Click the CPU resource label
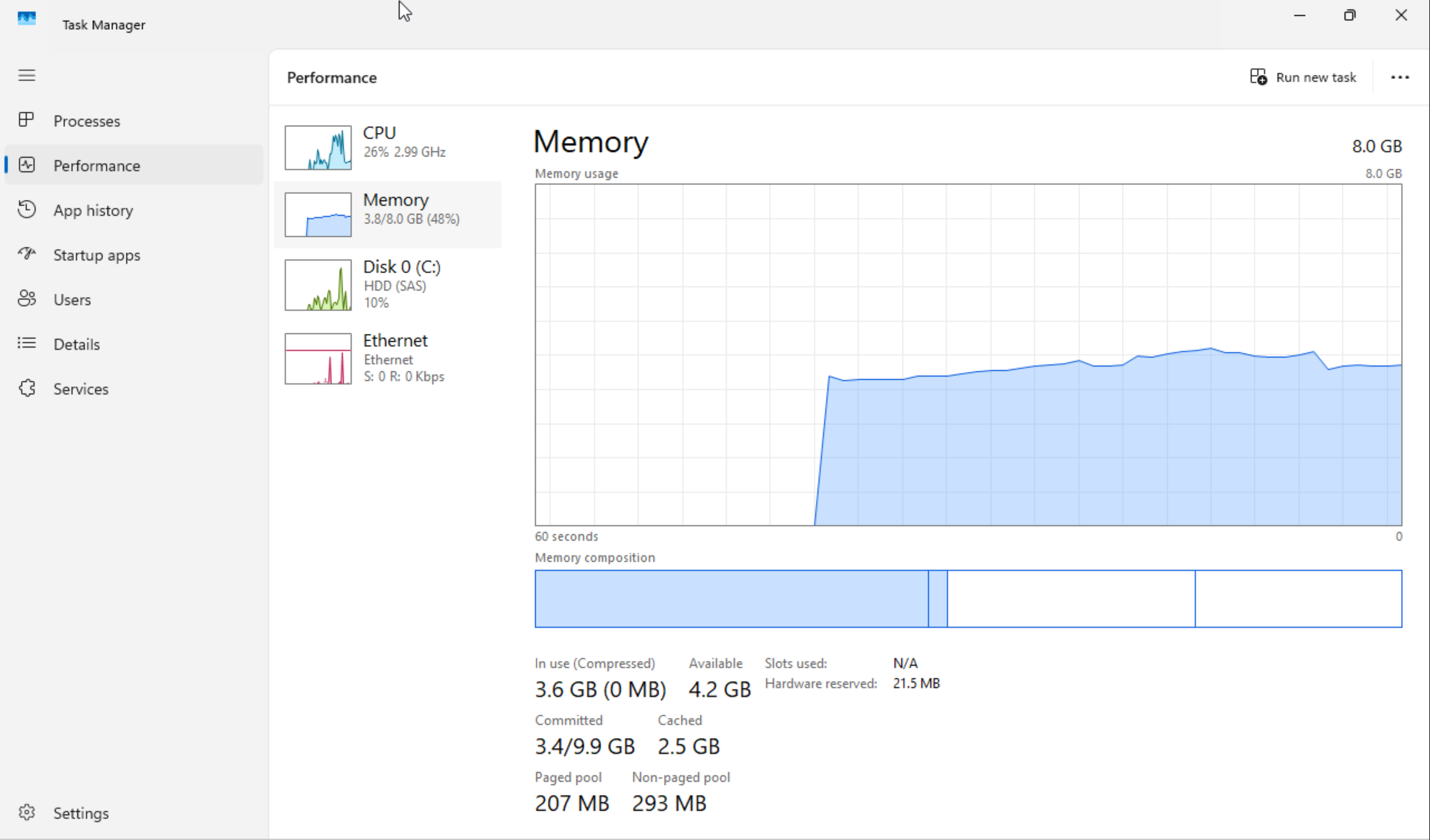This screenshot has height=840, width=1430. coord(379,133)
